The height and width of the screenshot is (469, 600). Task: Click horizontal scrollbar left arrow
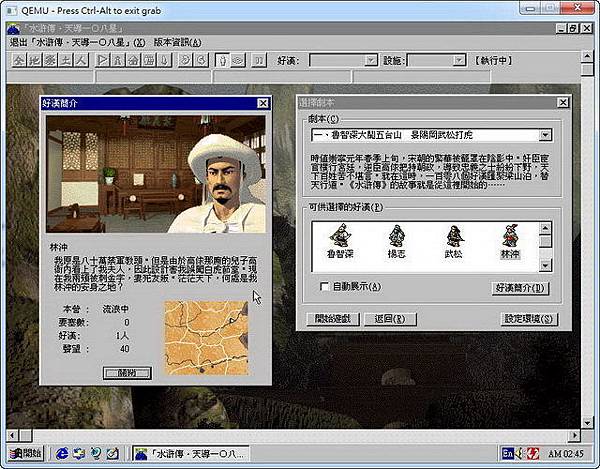coord(12,435)
